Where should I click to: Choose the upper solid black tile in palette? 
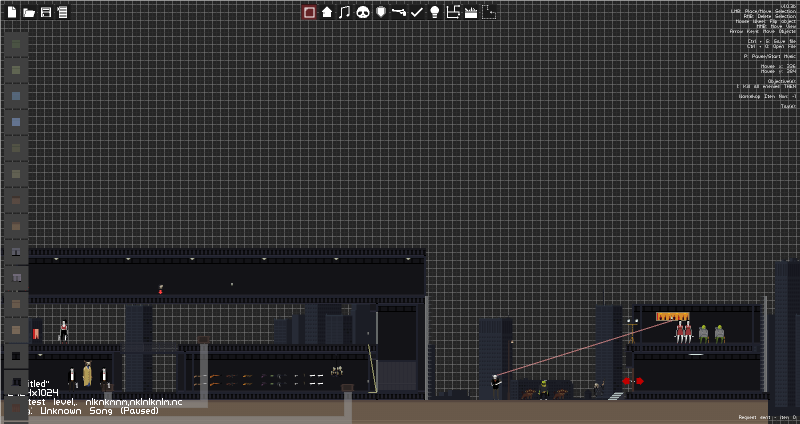point(16,356)
